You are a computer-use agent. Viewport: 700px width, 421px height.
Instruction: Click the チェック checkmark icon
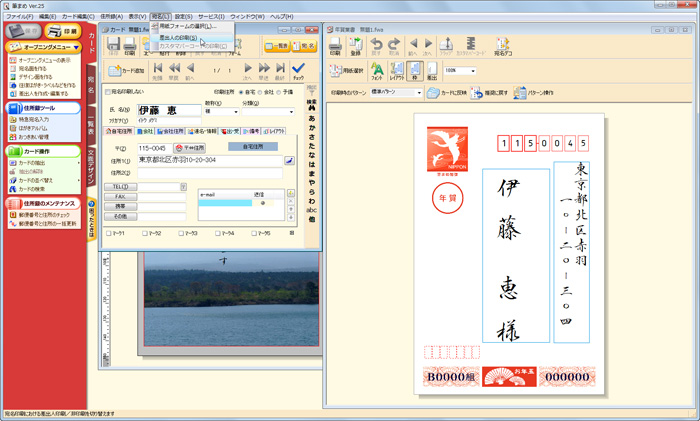pyautogui.click(x=297, y=70)
